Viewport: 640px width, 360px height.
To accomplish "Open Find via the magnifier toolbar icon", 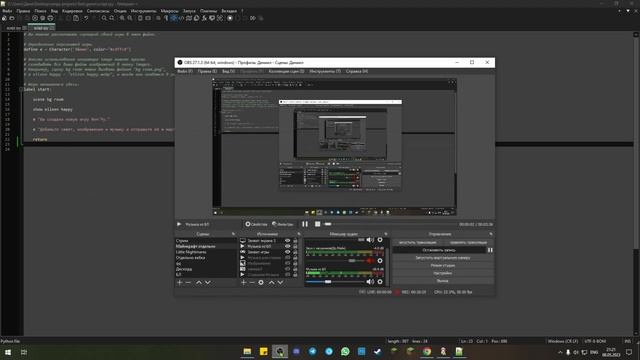I will click(x=104, y=18).
